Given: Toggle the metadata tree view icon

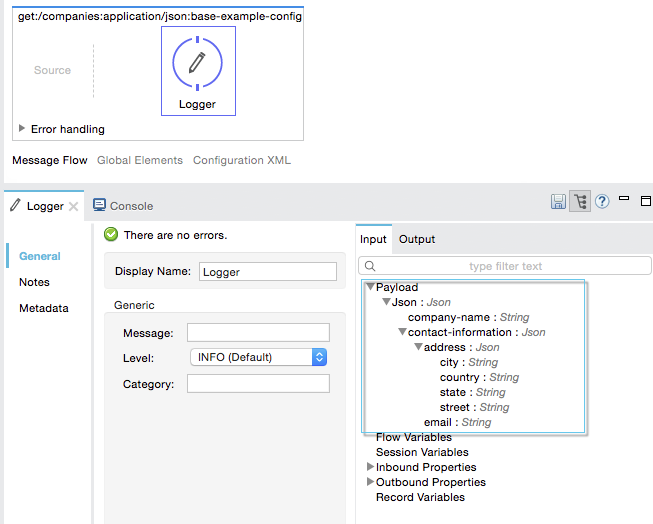Looking at the screenshot, I should (580, 202).
